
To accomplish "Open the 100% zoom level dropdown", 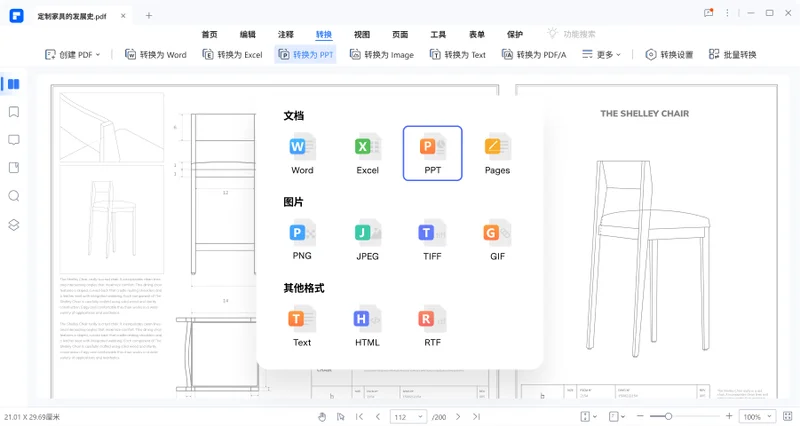I will tap(758, 417).
